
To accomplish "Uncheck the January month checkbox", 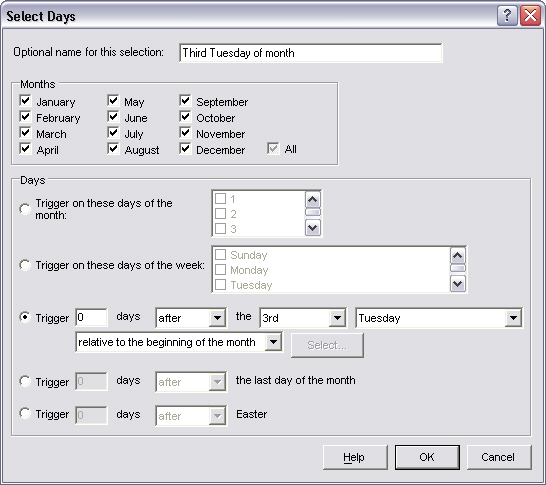I will (x=25, y=101).
